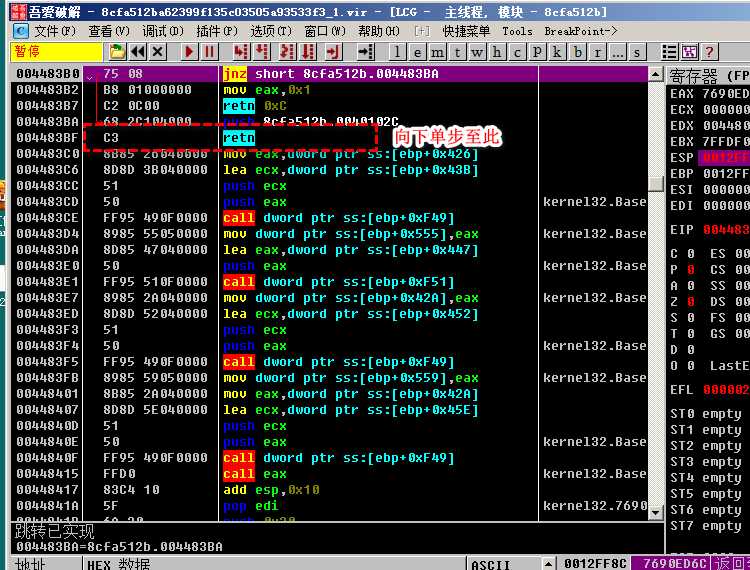
Task: Click the EFL flags register value
Action: [726, 390]
